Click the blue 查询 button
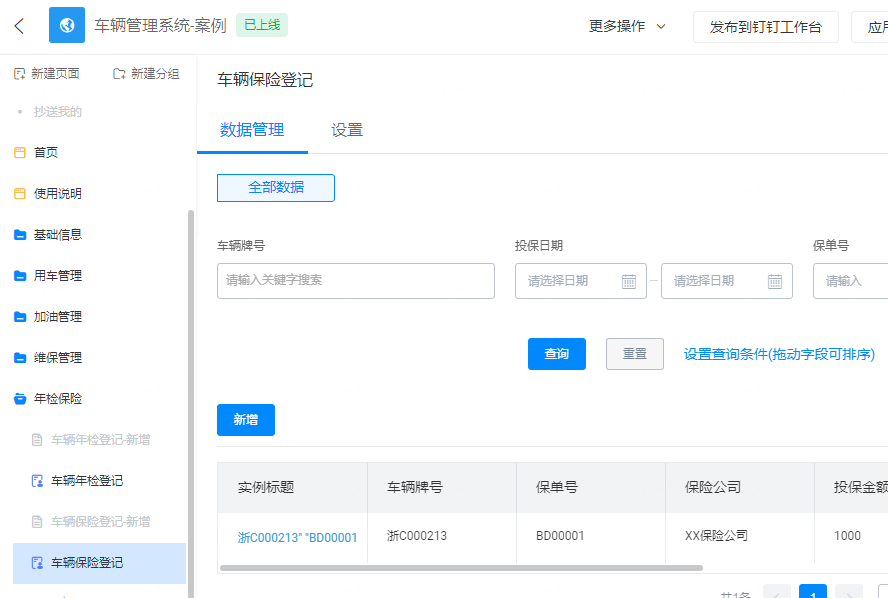 [x=557, y=354]
